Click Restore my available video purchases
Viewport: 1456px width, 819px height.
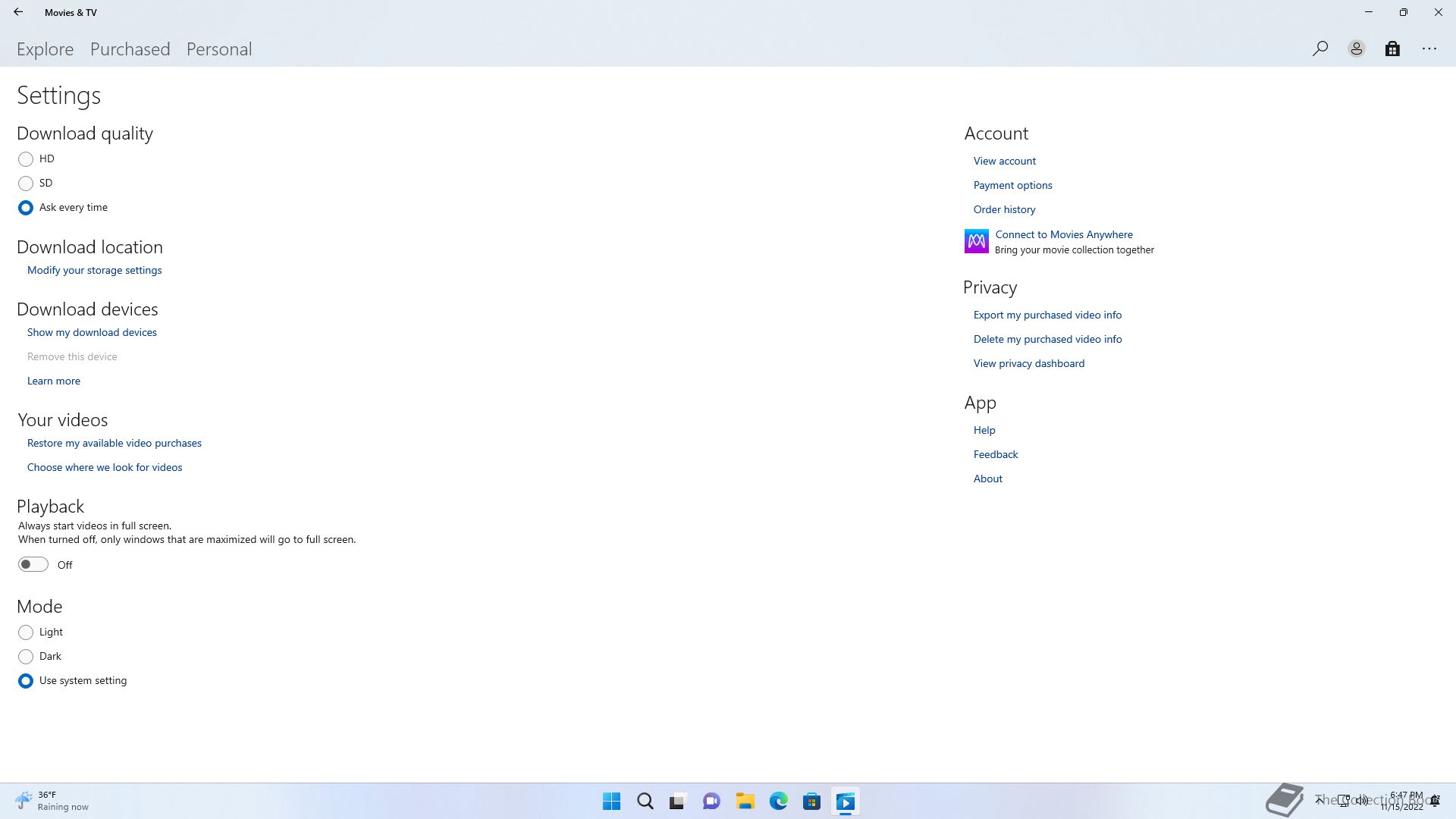[114, 444]
